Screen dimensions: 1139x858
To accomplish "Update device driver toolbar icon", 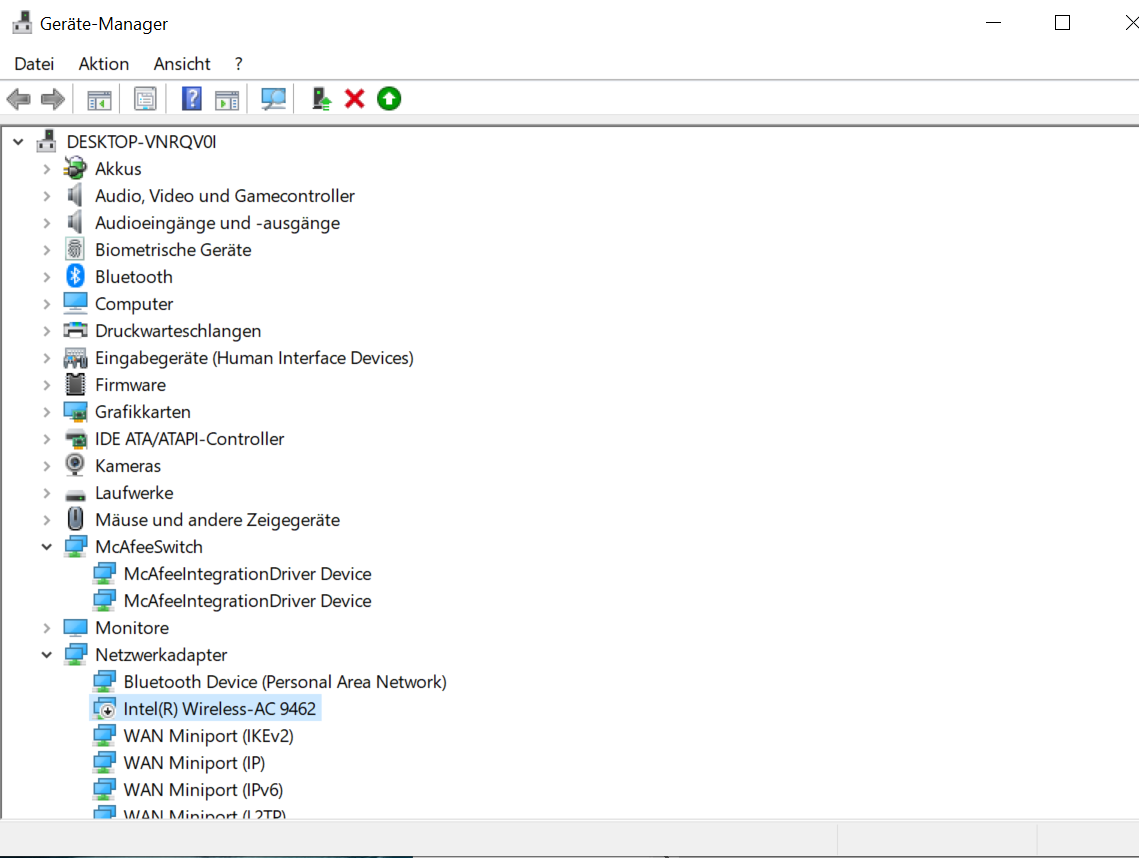I will [321, 99].
